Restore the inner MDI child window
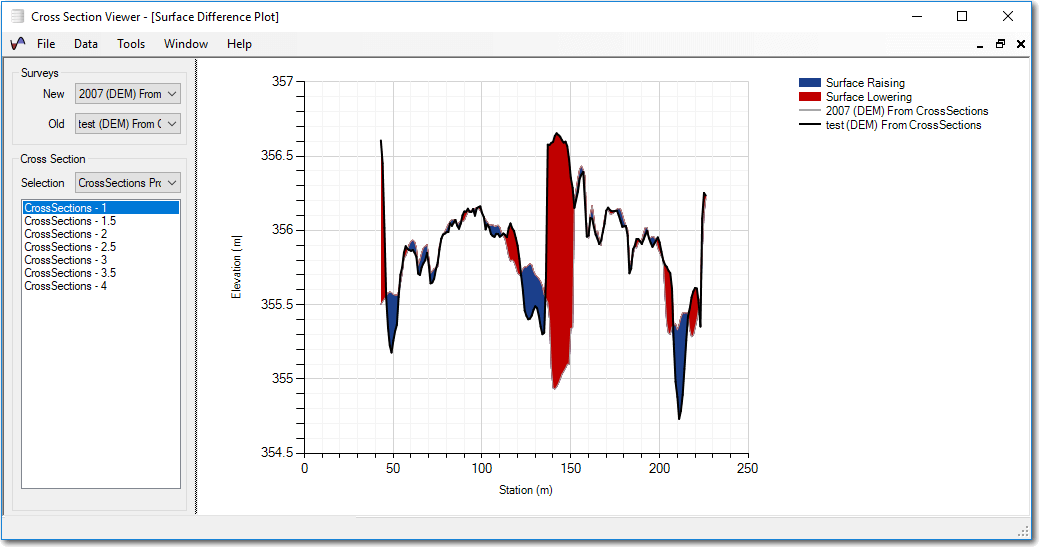Screen dimensions: 1039x547 tap(1000, 44)
